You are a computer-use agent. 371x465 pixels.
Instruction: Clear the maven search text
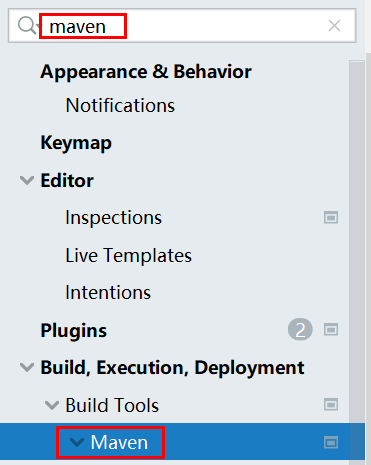click(334, 25)
